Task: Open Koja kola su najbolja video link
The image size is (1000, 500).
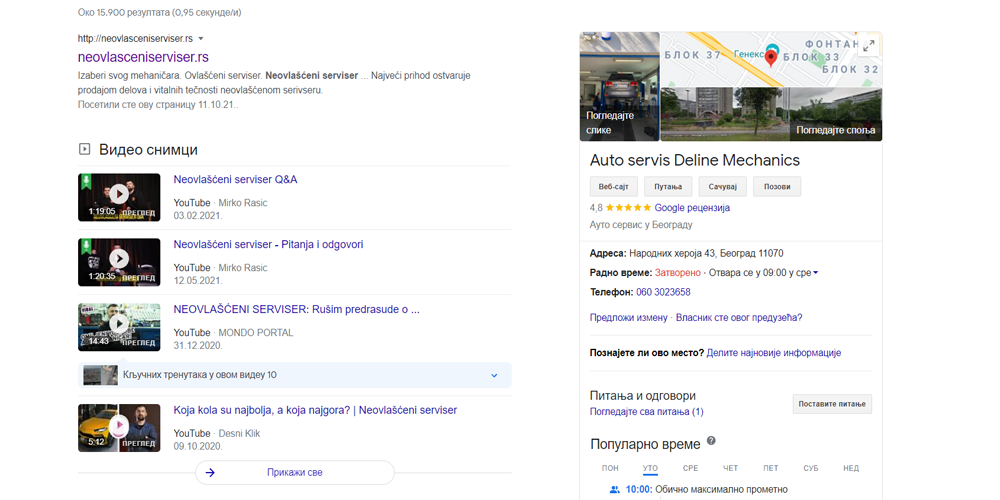Action: [315, 410]
